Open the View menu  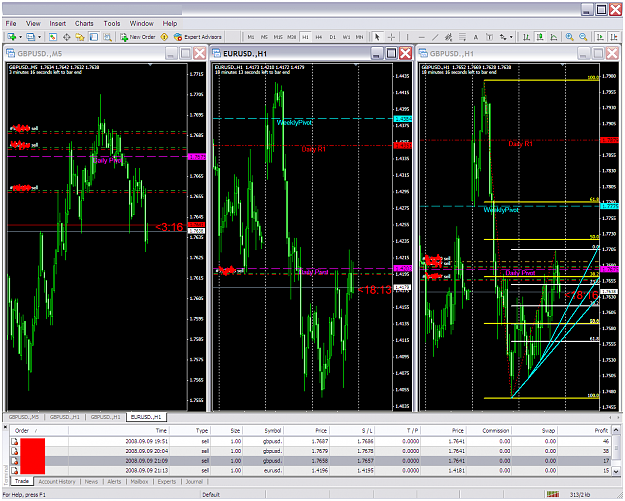coord(33,24)
